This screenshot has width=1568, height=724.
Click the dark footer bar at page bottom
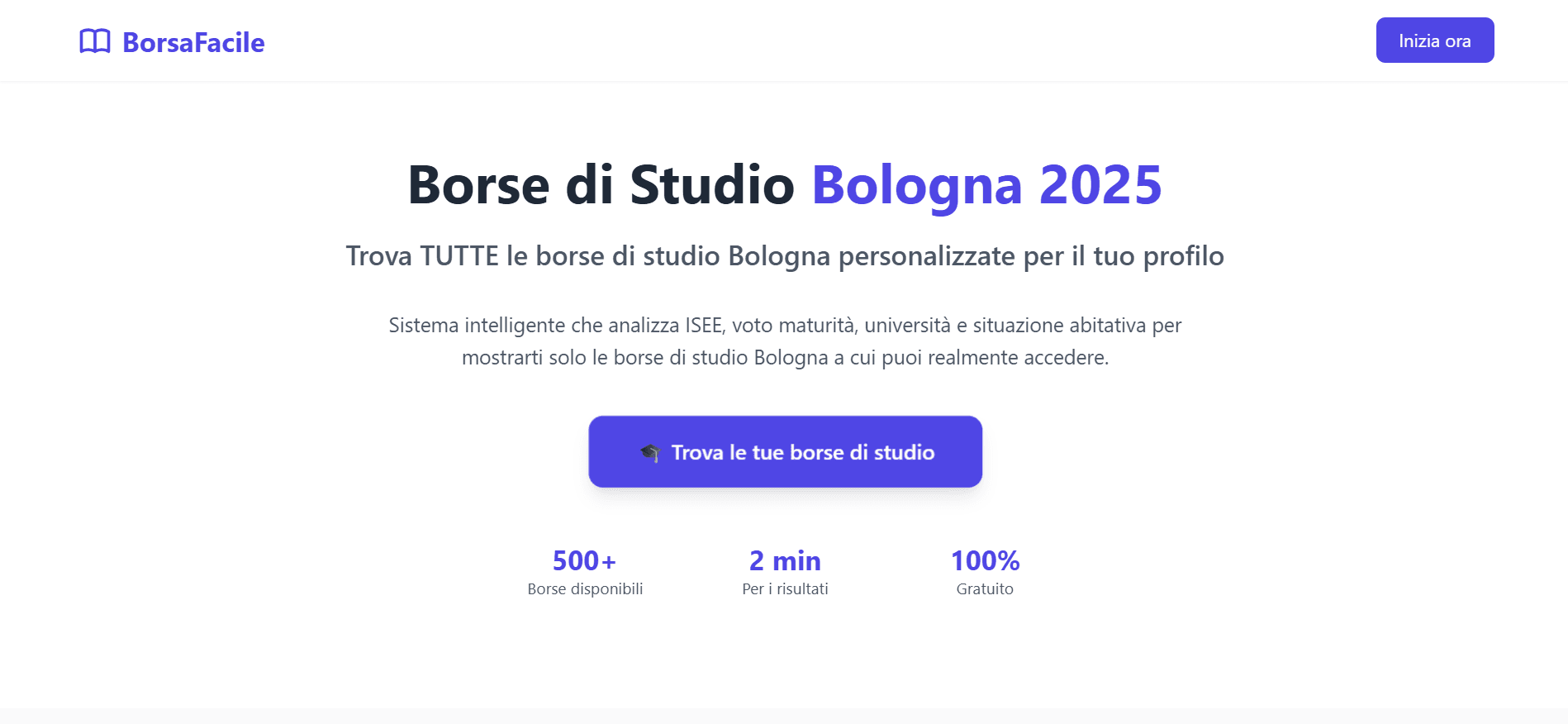tap(784, 716)
